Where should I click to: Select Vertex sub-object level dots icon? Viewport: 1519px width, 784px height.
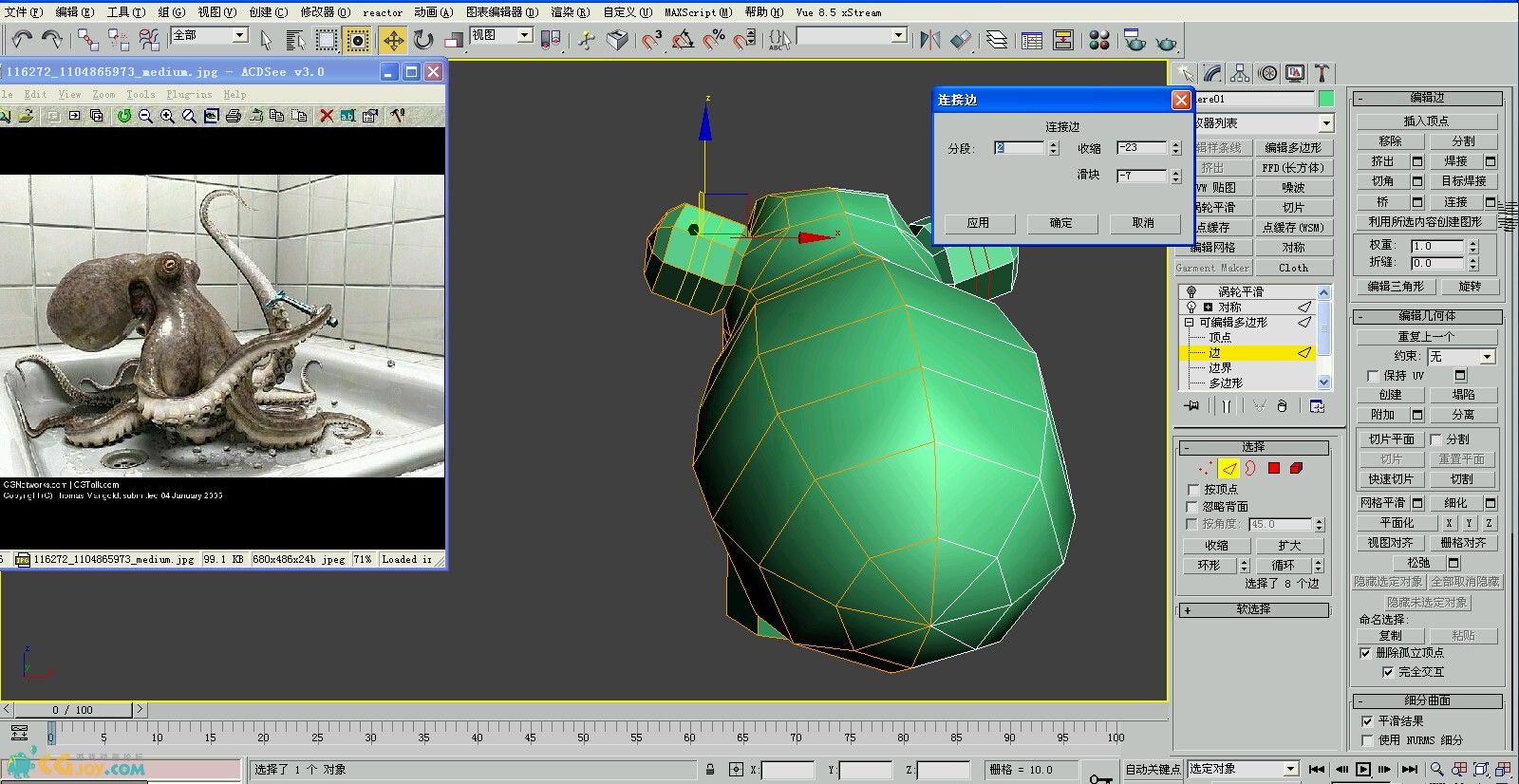pos(1205,468)
